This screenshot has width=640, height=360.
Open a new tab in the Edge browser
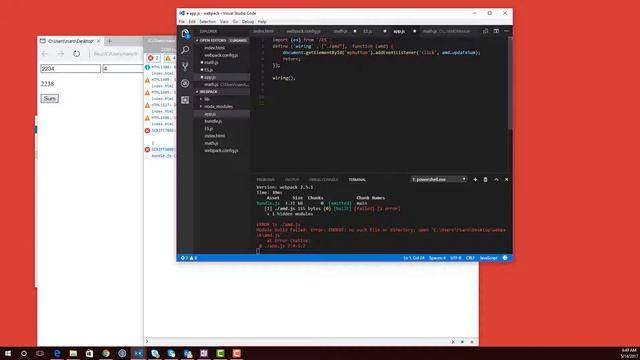pos(109,41)
